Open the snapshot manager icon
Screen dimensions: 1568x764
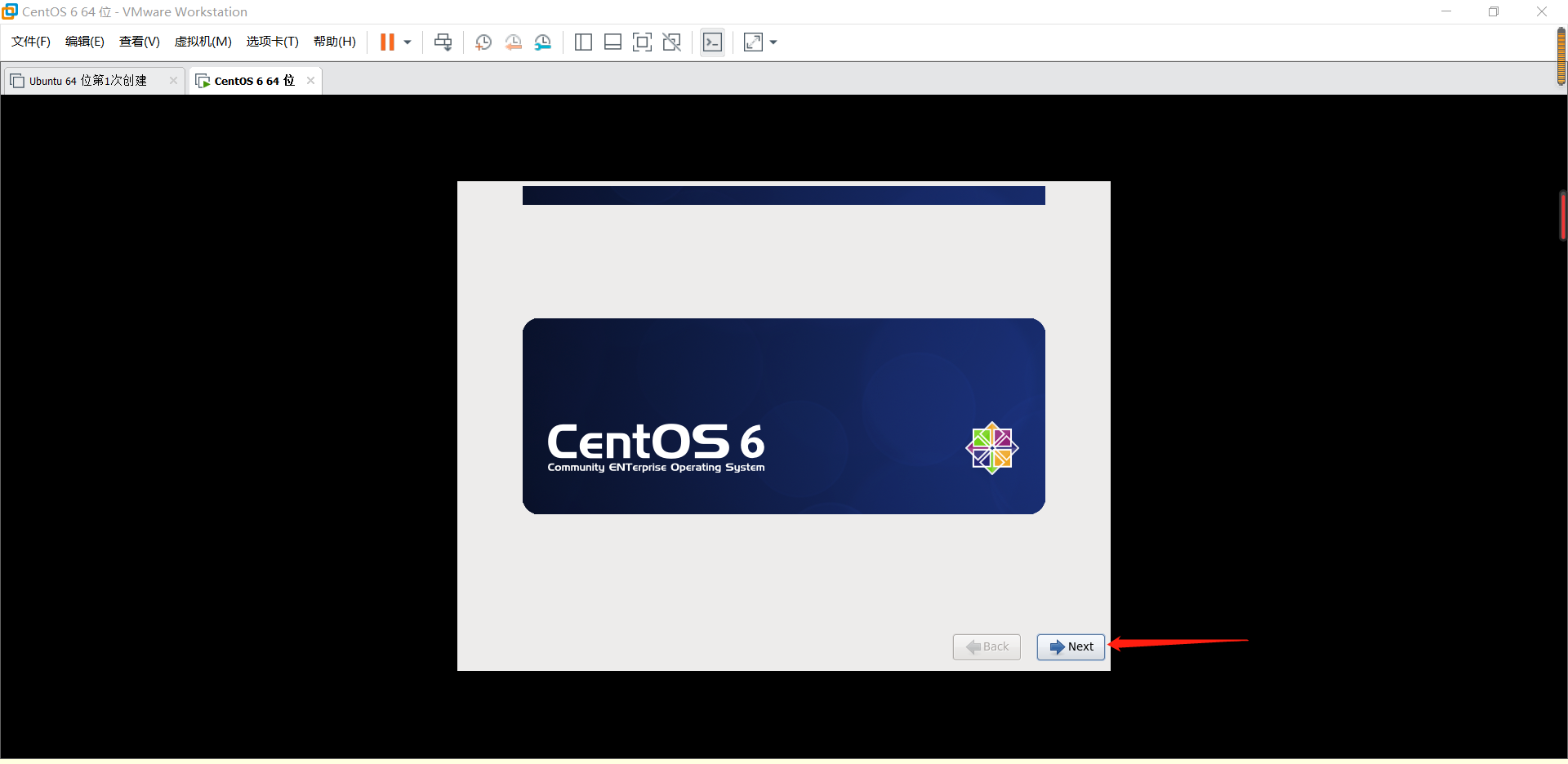tap(543, 42)
